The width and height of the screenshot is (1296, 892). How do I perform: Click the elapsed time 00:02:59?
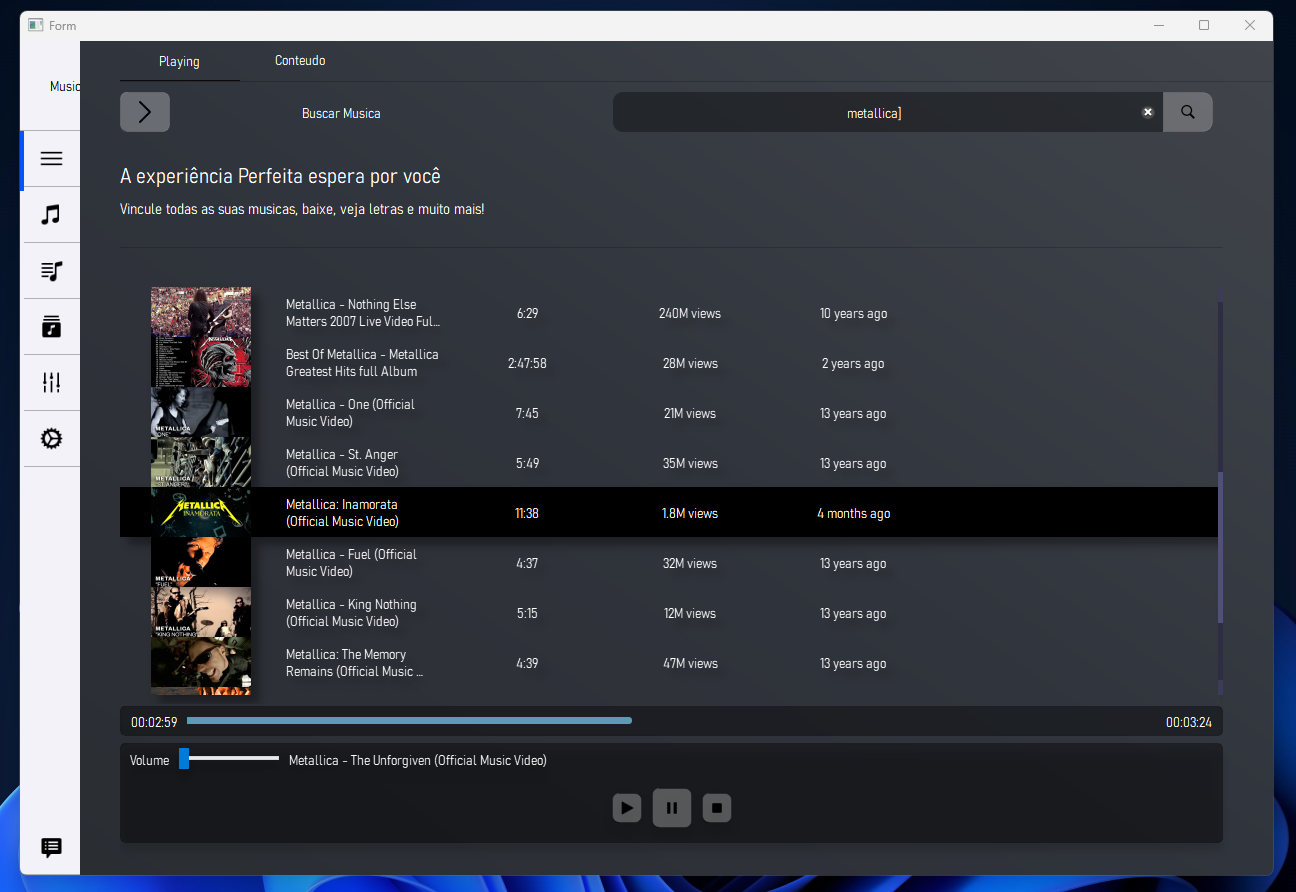coord(154,722)
